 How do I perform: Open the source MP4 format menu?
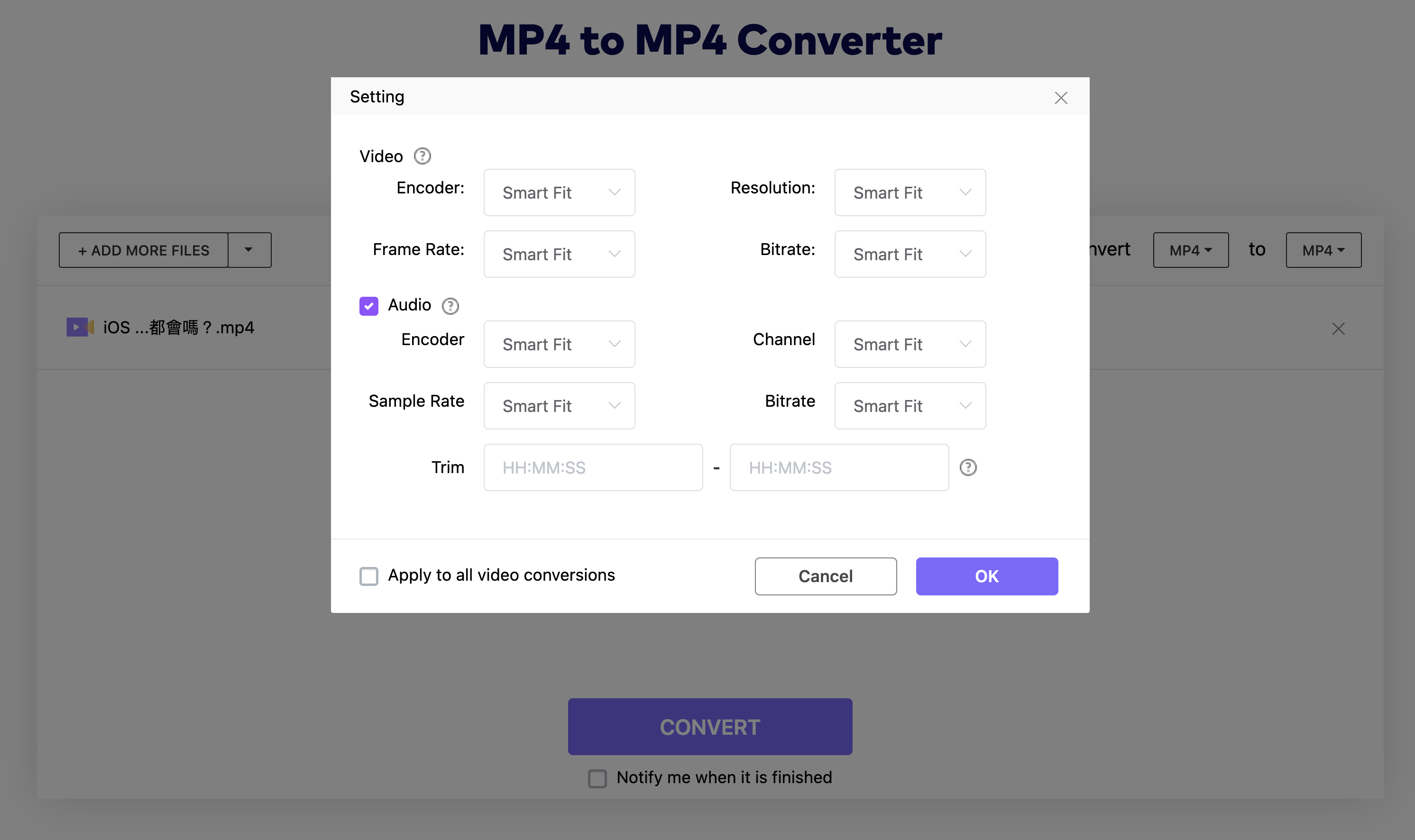tap(1191, 250)
